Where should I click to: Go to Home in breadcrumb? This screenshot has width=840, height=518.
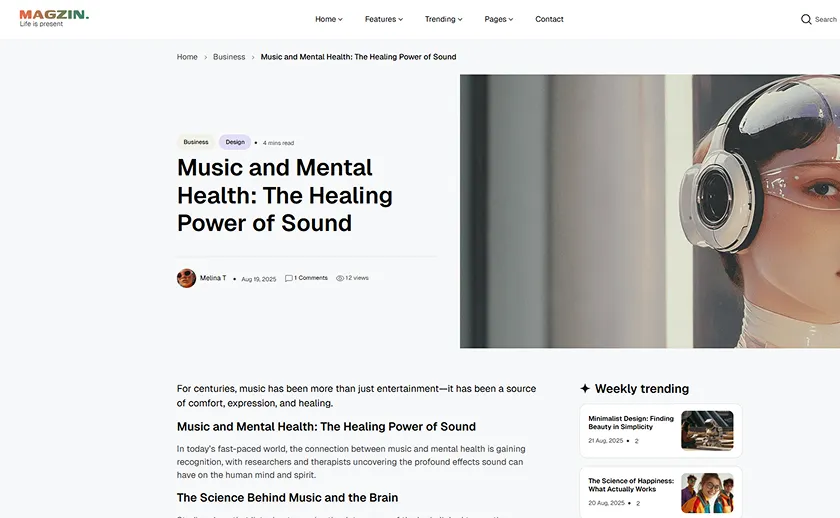(187, 57)
